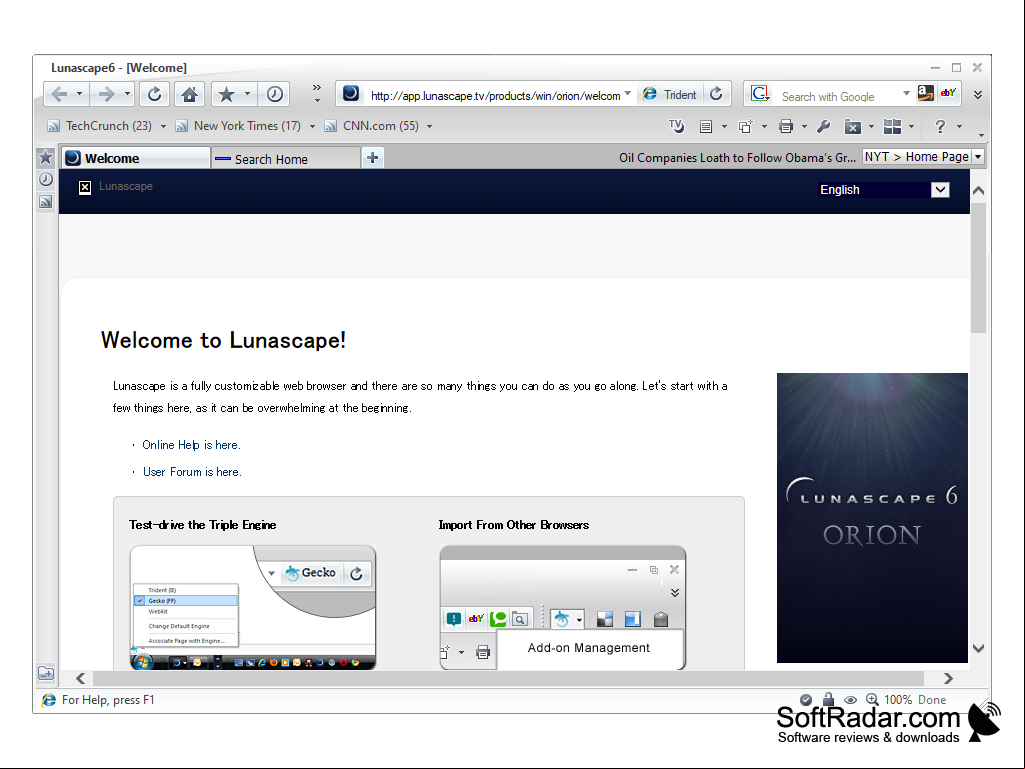Image resolution: width=1025 pixels, height=769 pixels.
Task: Expand the Favorites star dropdown arrow
Action: point(247,94)
